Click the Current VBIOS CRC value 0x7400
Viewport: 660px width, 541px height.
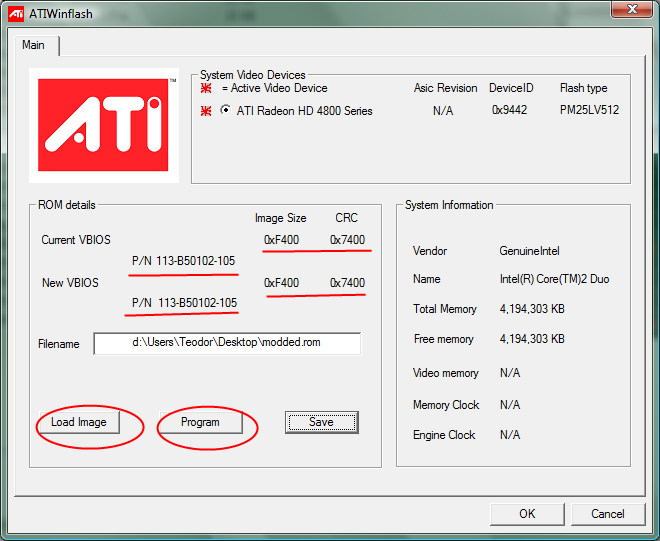click(347, 240)
